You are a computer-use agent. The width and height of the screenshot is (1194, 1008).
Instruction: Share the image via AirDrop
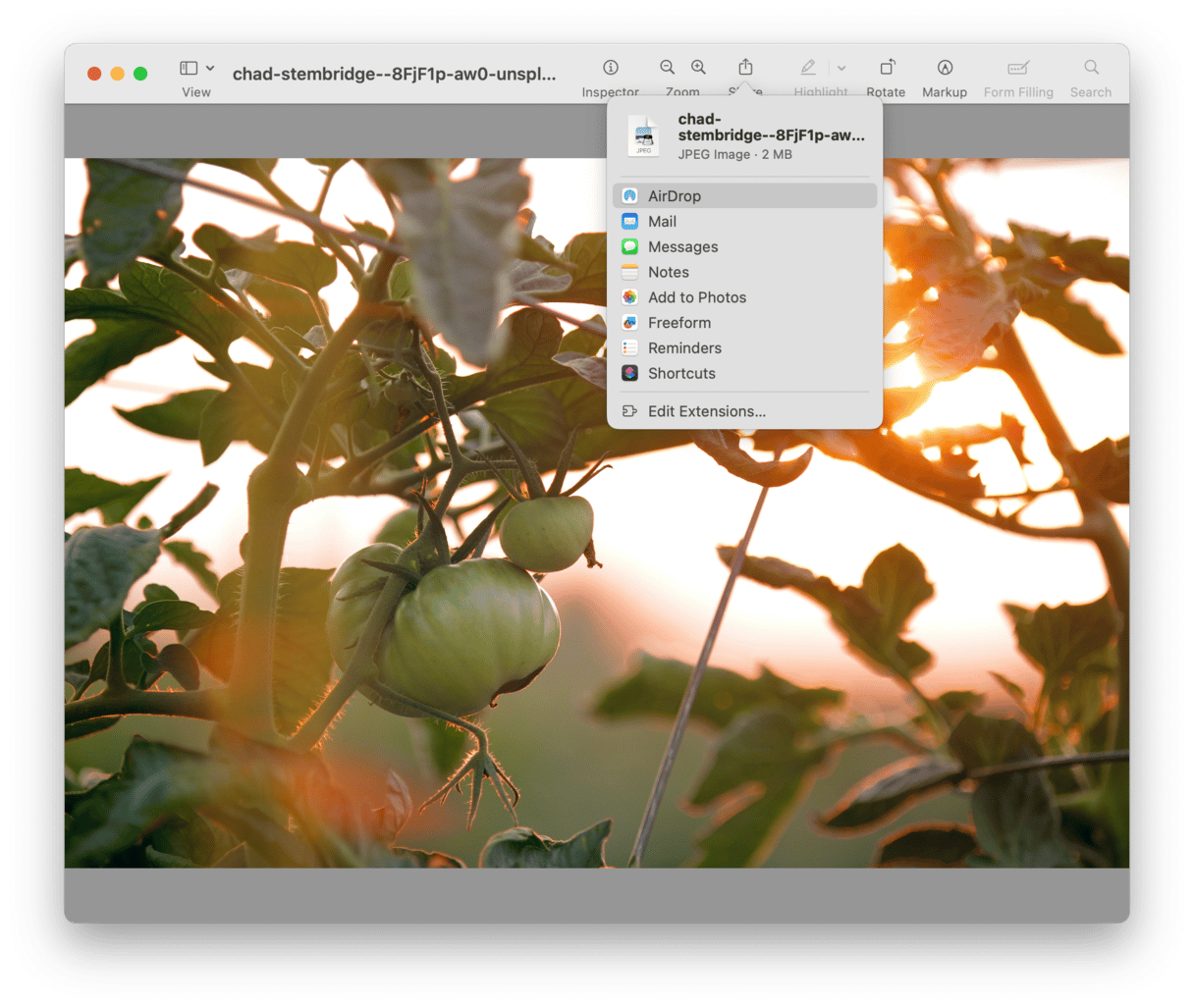click(744, 196)
